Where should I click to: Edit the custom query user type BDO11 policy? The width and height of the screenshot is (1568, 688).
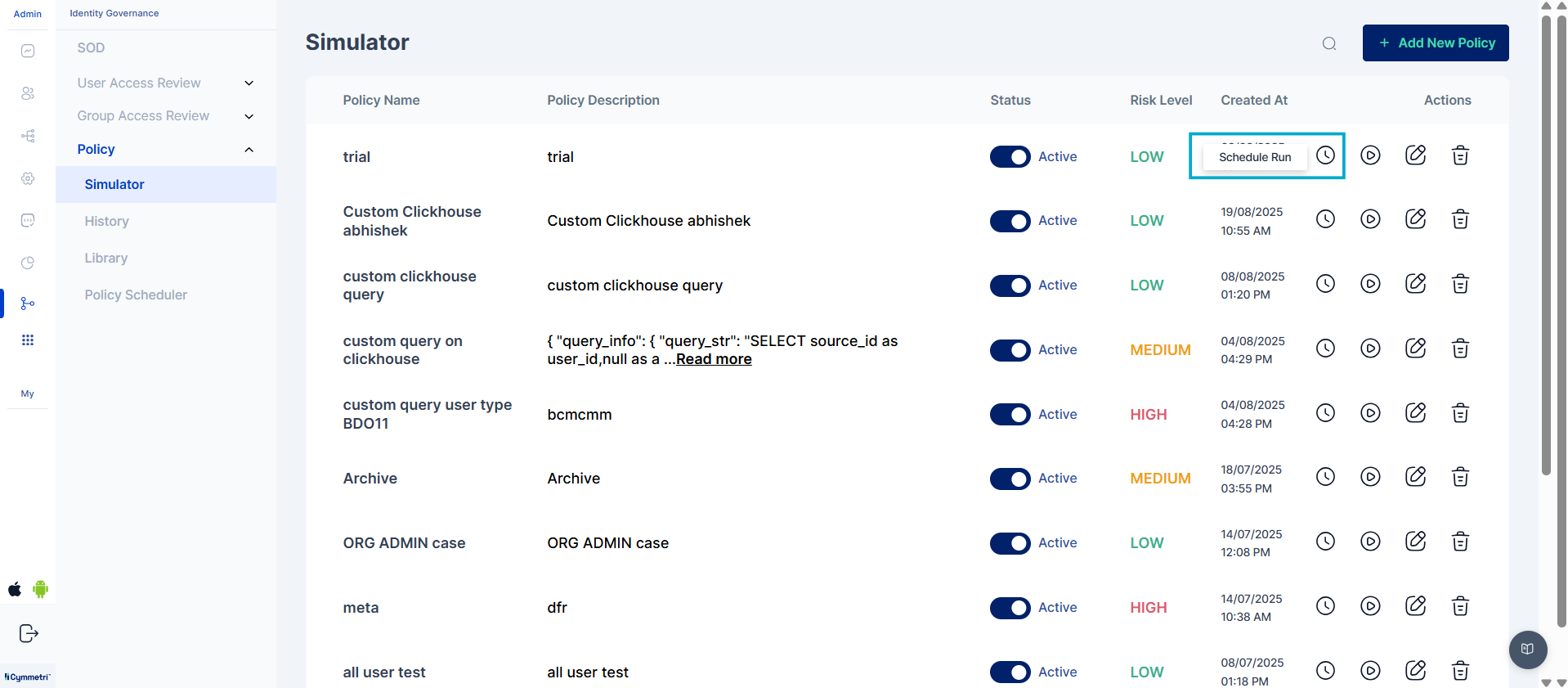click(1415, 412)
